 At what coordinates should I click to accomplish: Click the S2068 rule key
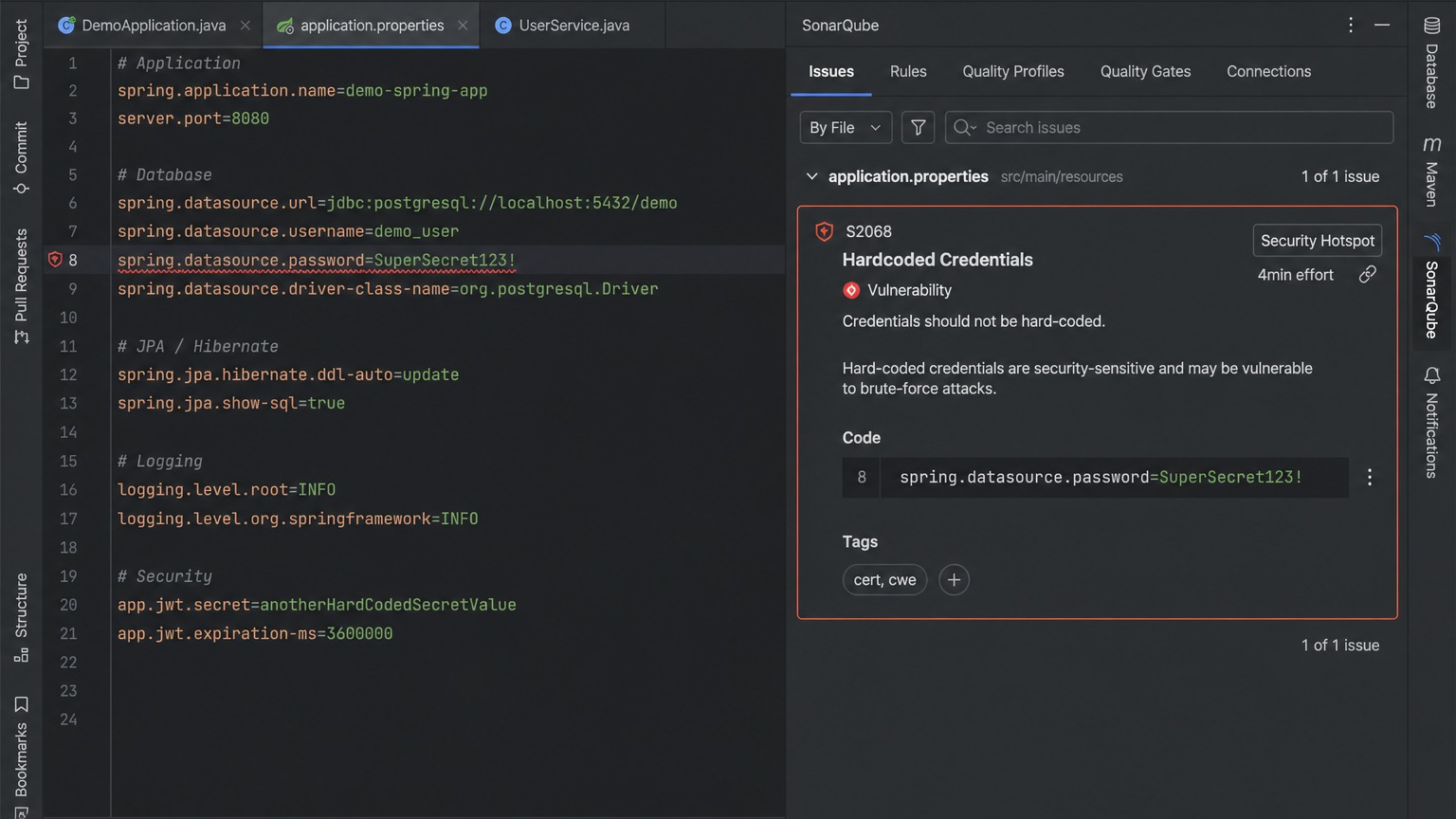coord(868,231)
